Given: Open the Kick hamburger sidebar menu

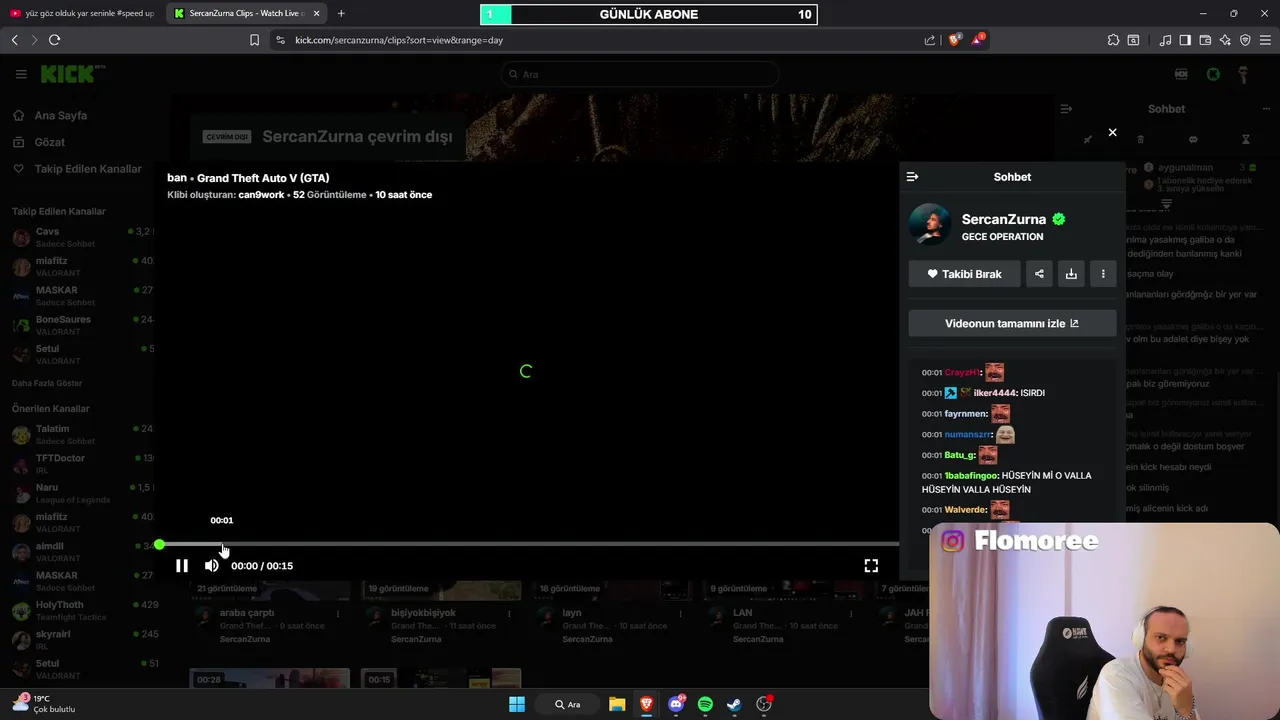Looking at the screenshot, I should (21, 74).
